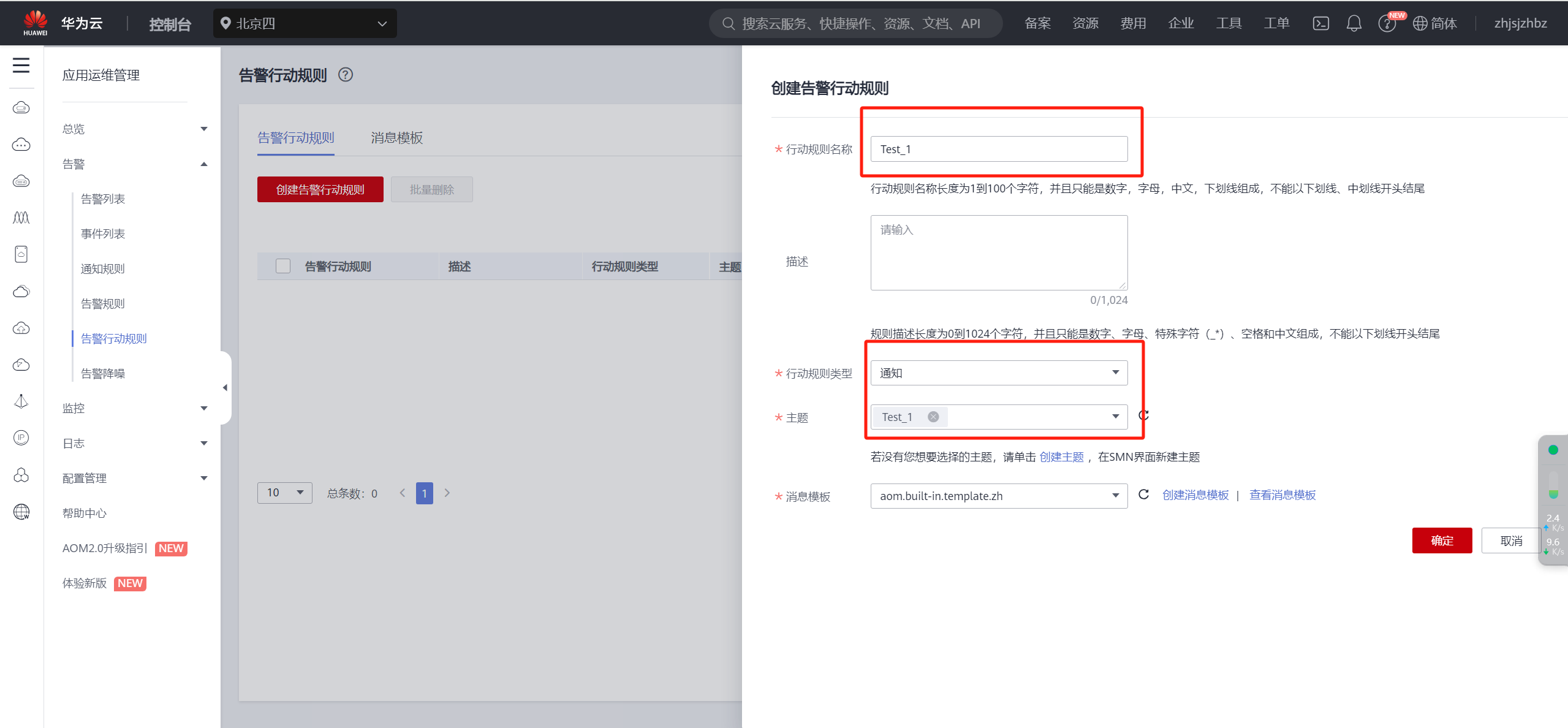Click the notification bell icon
This screenshot has width=1568, height=728.
(x=1354, y=23)
